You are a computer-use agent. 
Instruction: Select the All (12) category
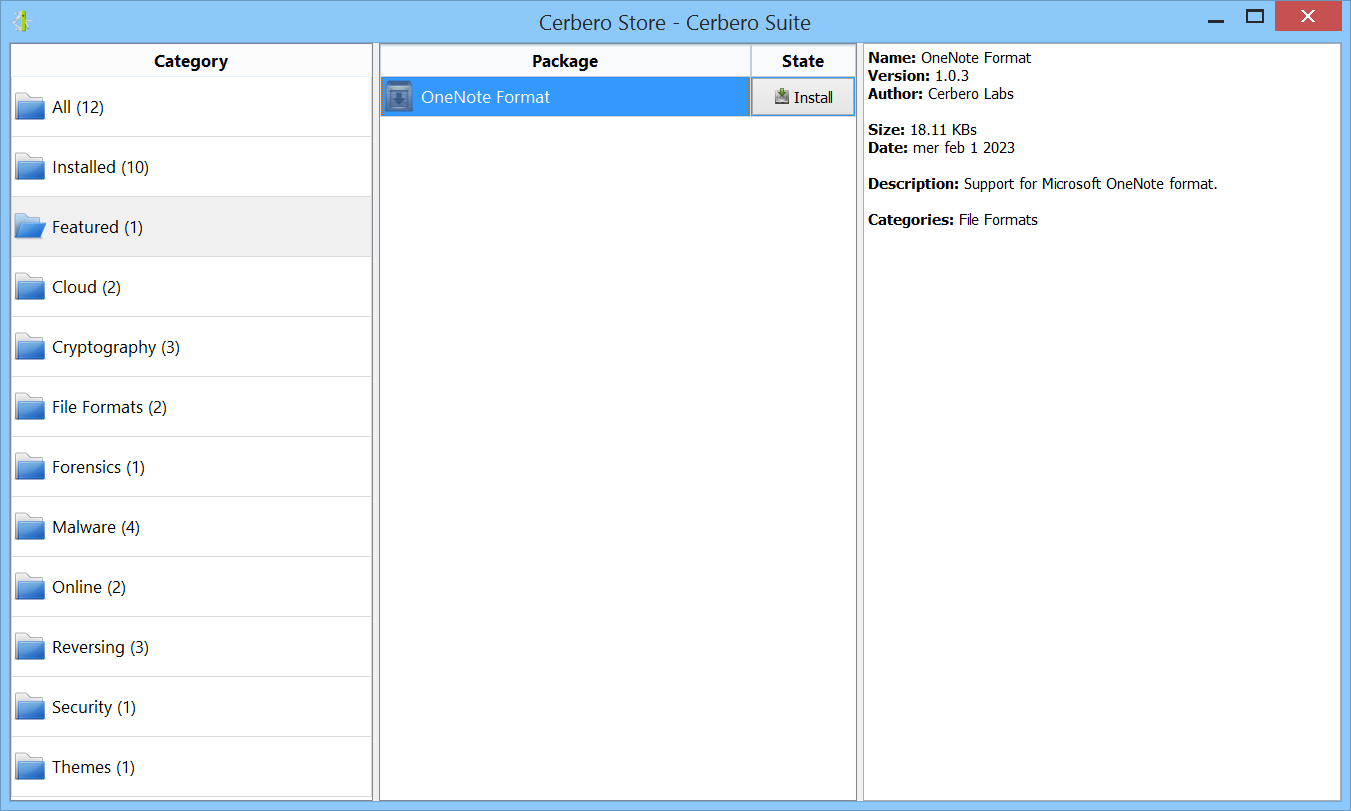pyautogui.click(x=191, y=107)
